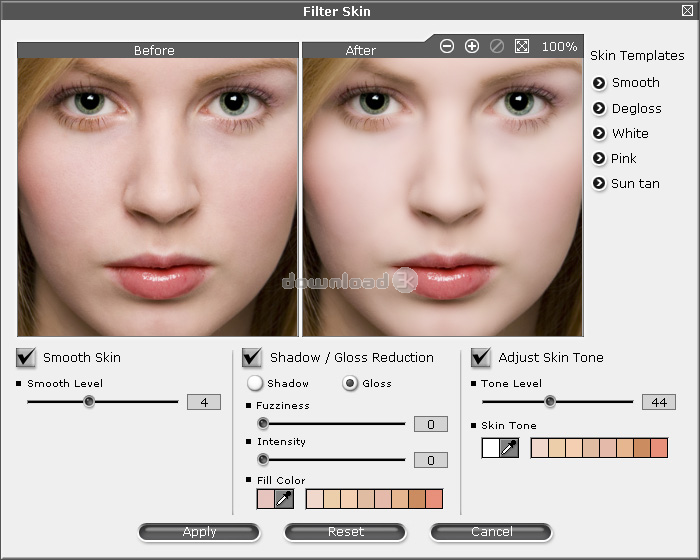Screen dimensions: 700x560
Task: Click the zoom out minus icon
Action: [x=447, y=46]
